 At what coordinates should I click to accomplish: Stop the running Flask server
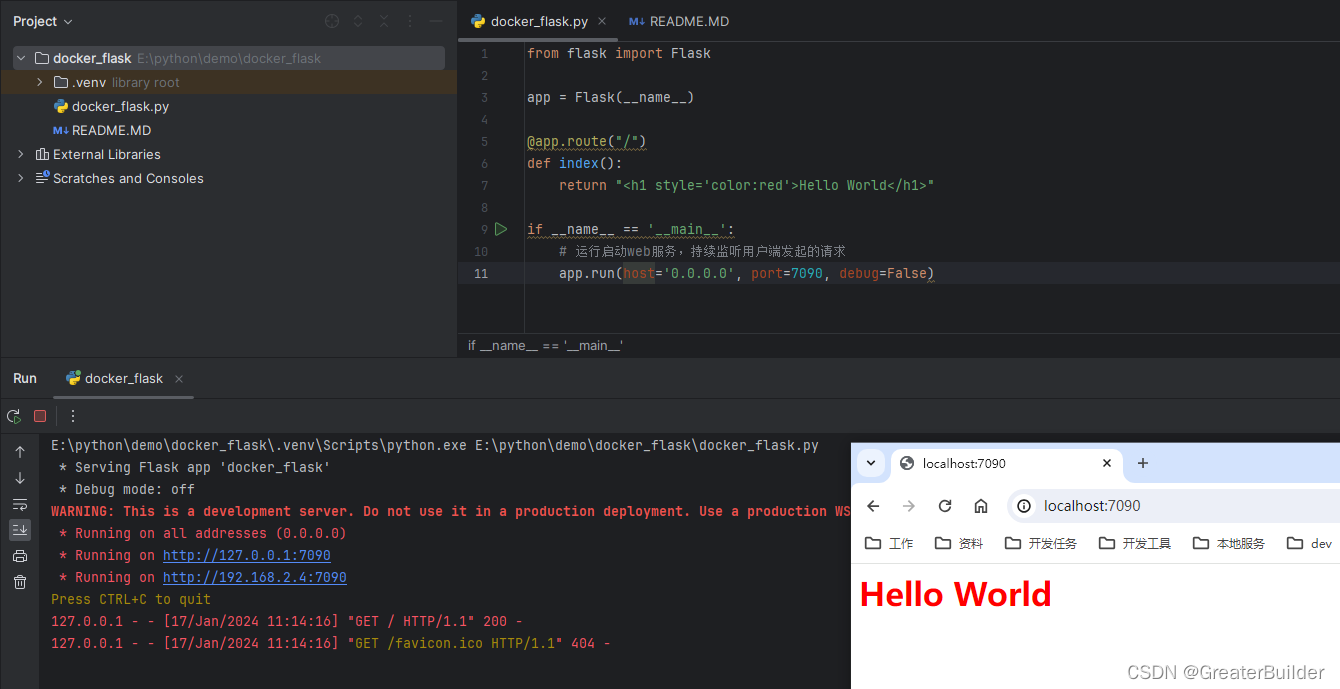click(x=39, y=415)
